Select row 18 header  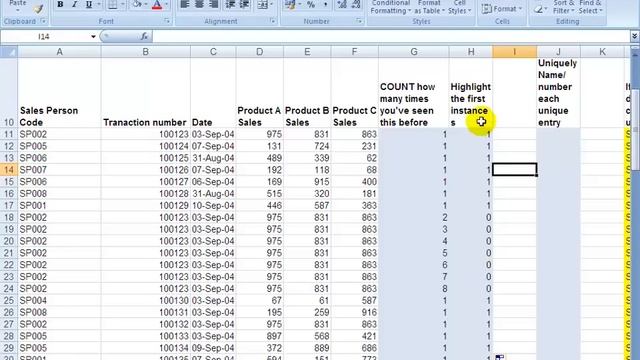pyautogui.click(x=9, y=217)
